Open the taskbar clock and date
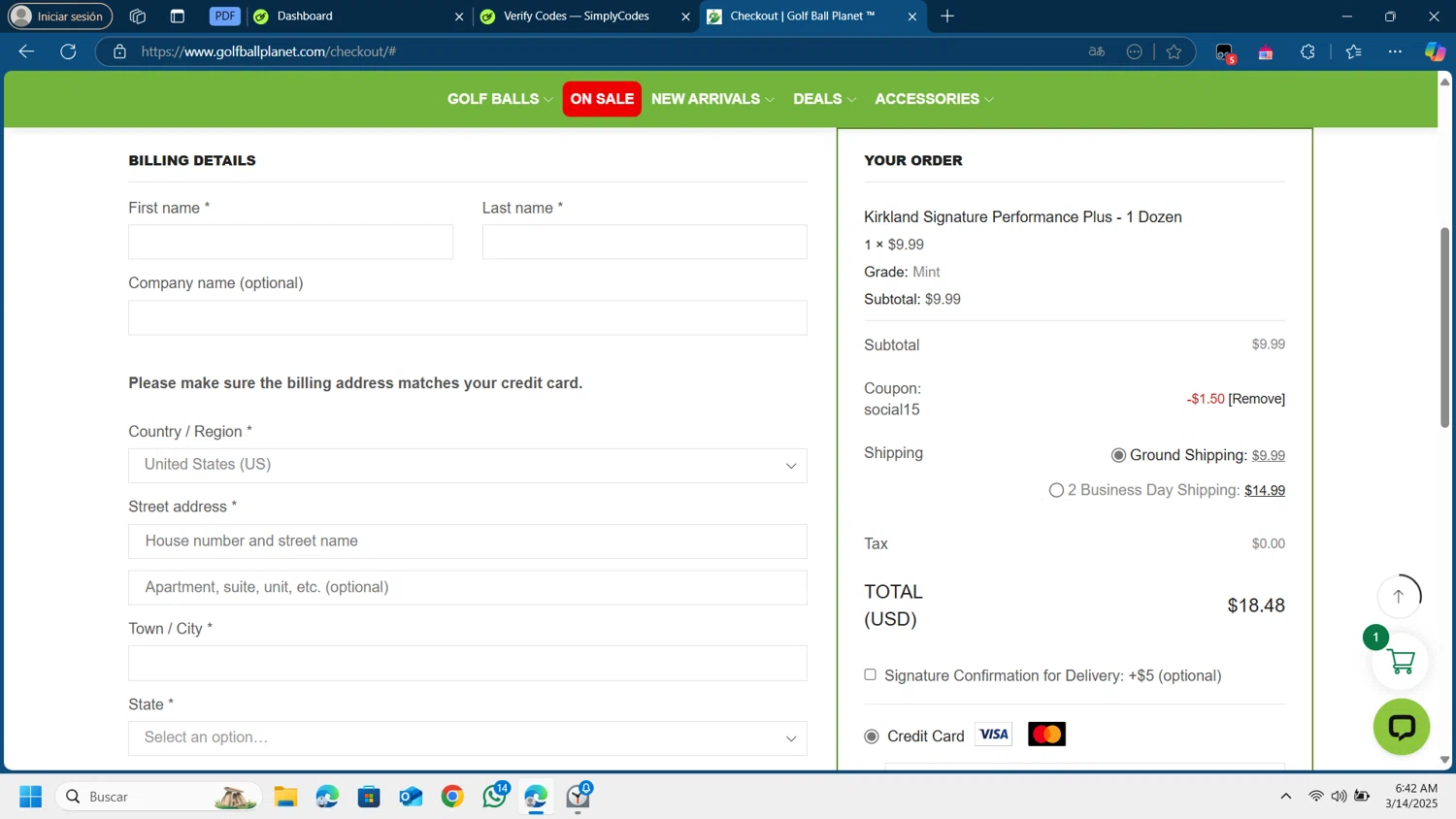 click(x=1412, y=796)
